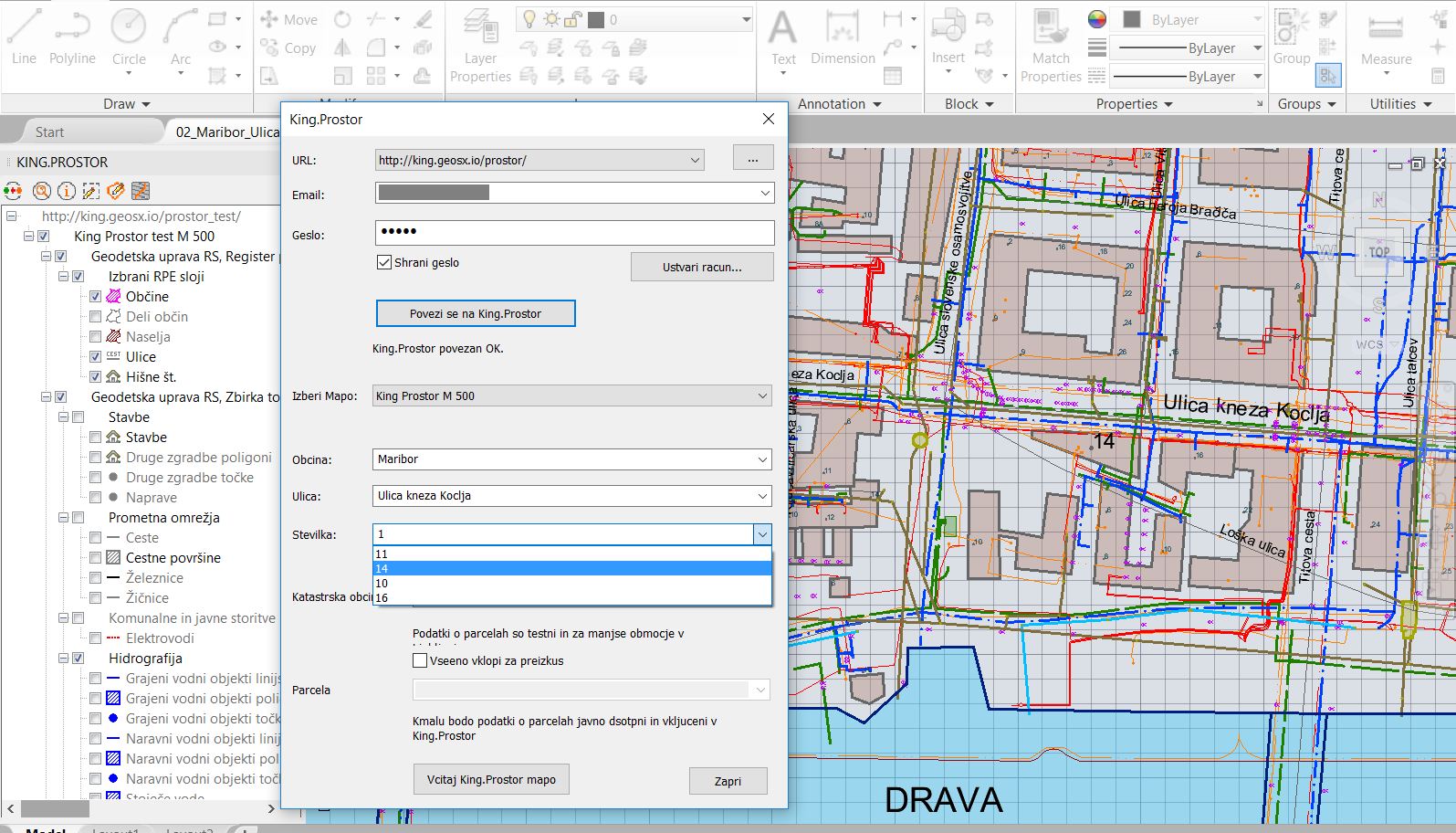Image resolution: width=1456 pixels, height=833 pixels.
Task: Click the TOP face of ViewCube
Action: click(x=1379, y=252)
